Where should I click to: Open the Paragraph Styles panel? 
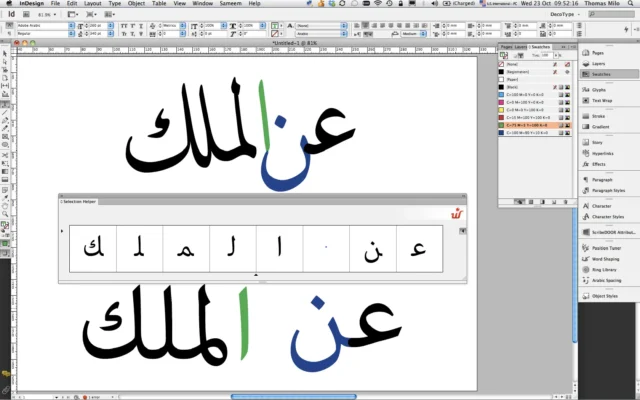[x=609, y=191]
